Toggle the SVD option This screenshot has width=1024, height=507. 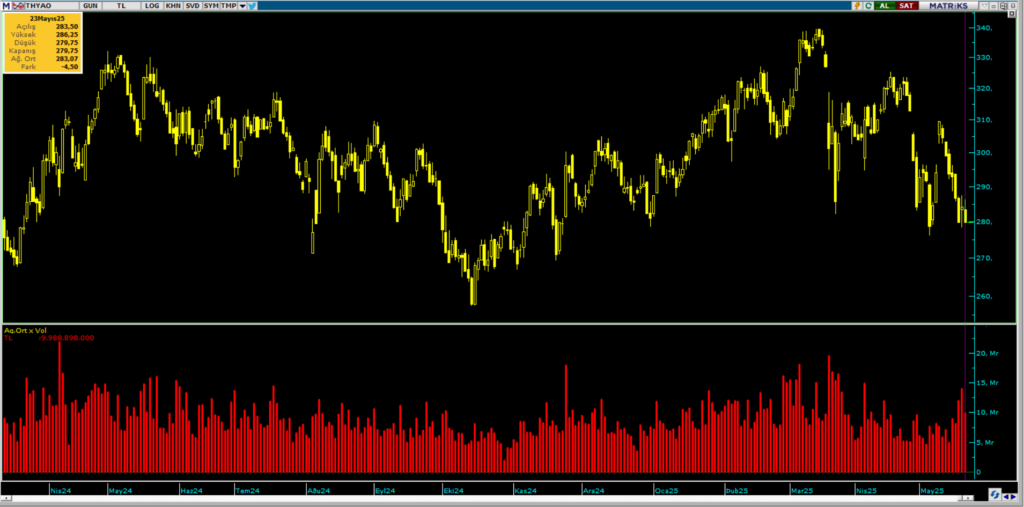click(192, 6)
